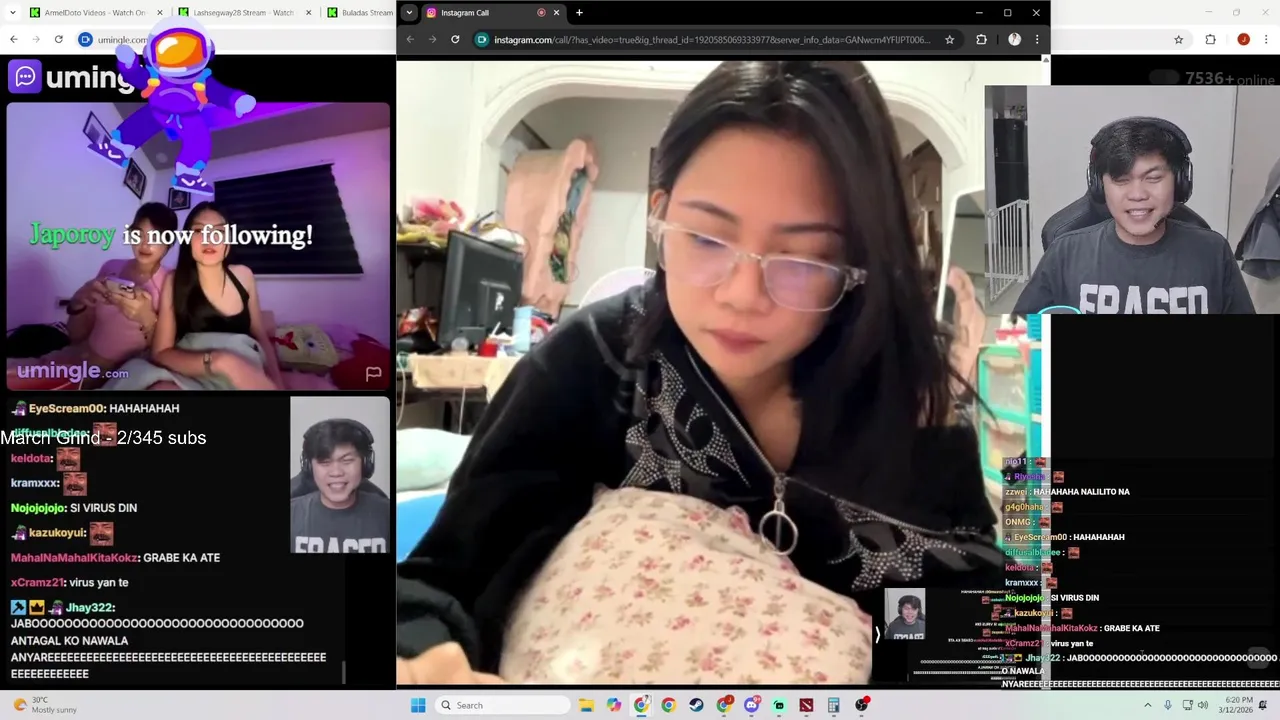Screen dimensions: 1280x720
Task: Open Copilot from taskbar
Action: [x=614, y=705]
